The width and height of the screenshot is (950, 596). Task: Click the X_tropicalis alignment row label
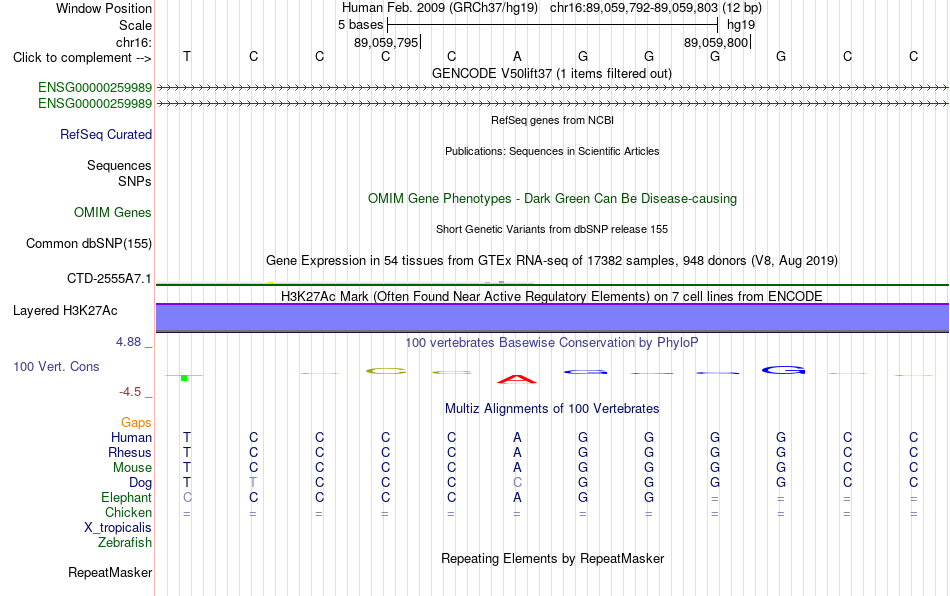(x=118, y=528)
